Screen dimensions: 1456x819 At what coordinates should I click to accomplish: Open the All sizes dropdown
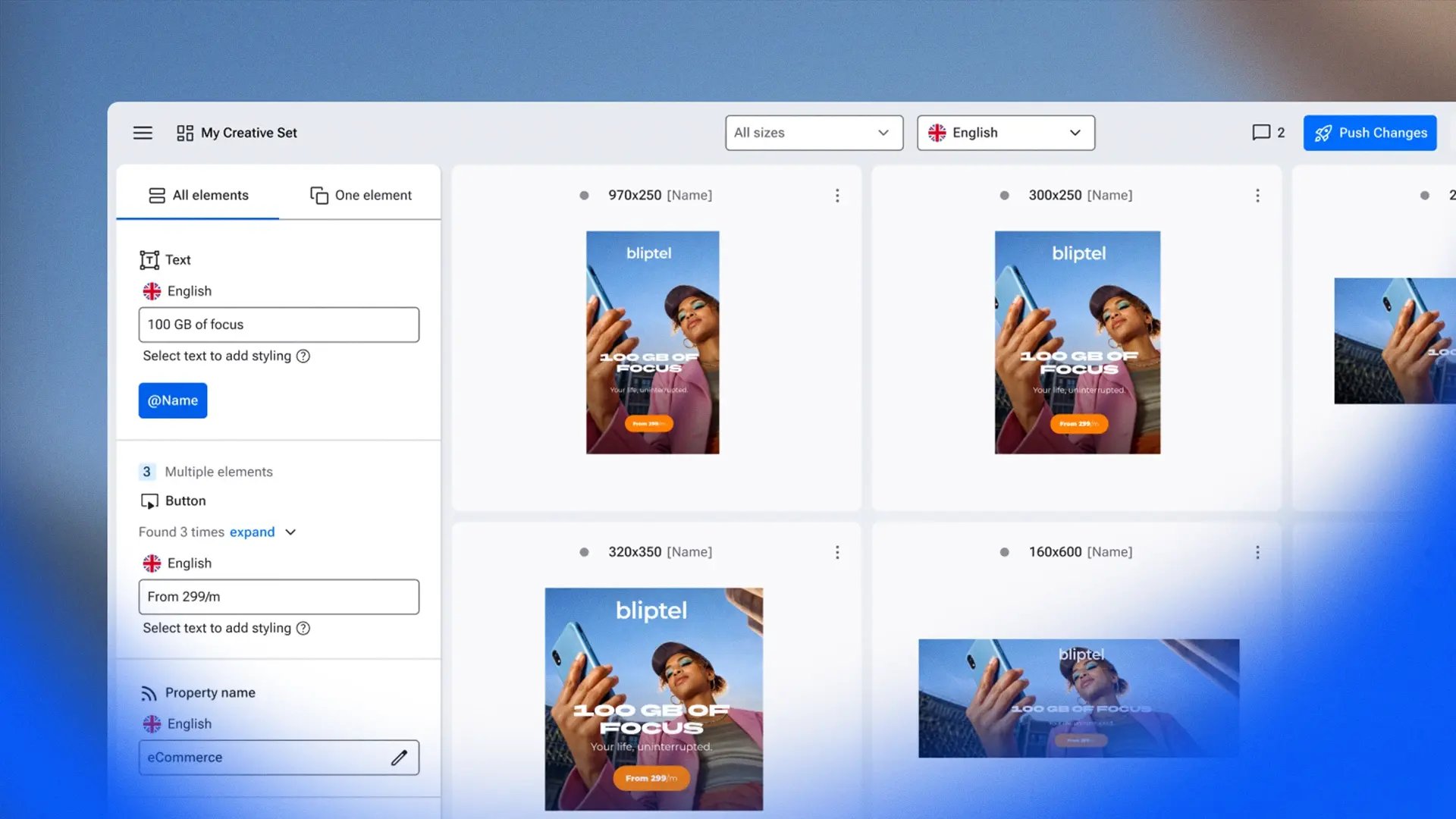(814, 133)
